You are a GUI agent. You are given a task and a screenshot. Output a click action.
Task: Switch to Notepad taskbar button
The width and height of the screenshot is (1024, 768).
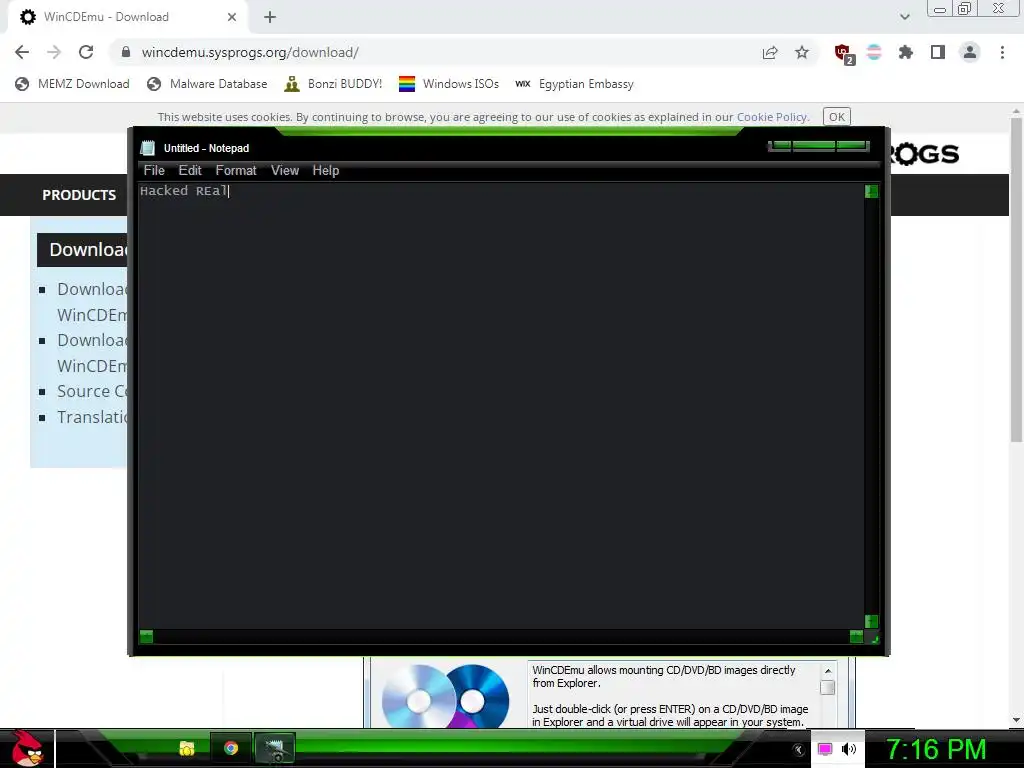pos(274,748)
